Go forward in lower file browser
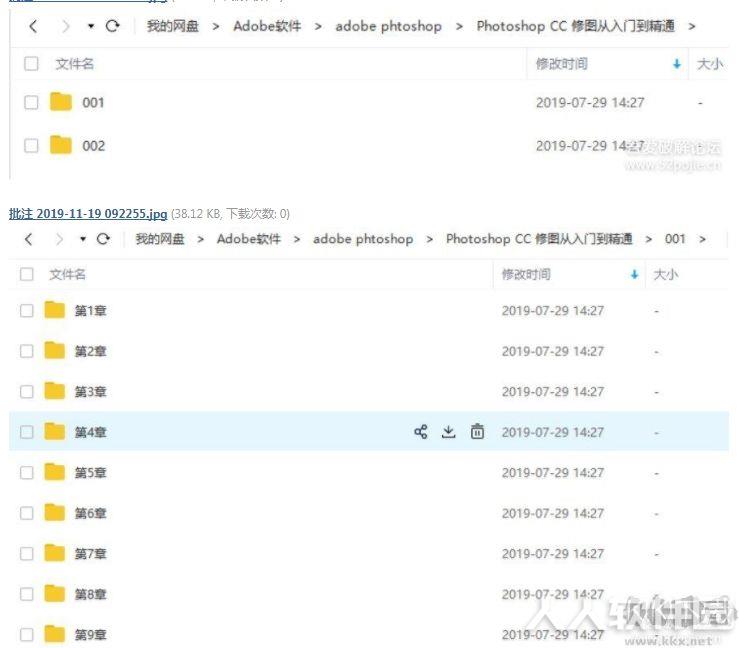 pos(59,239)
